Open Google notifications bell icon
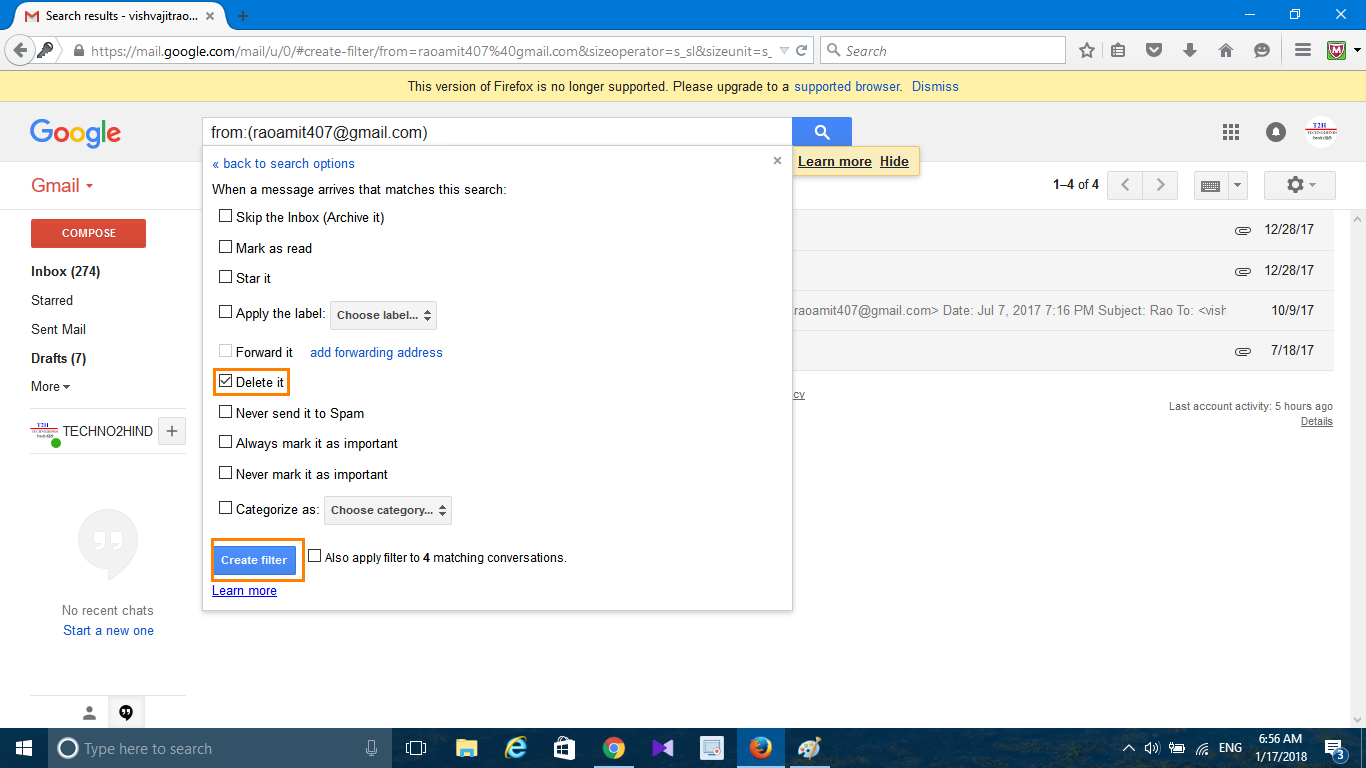 [x=1276, y=132]
